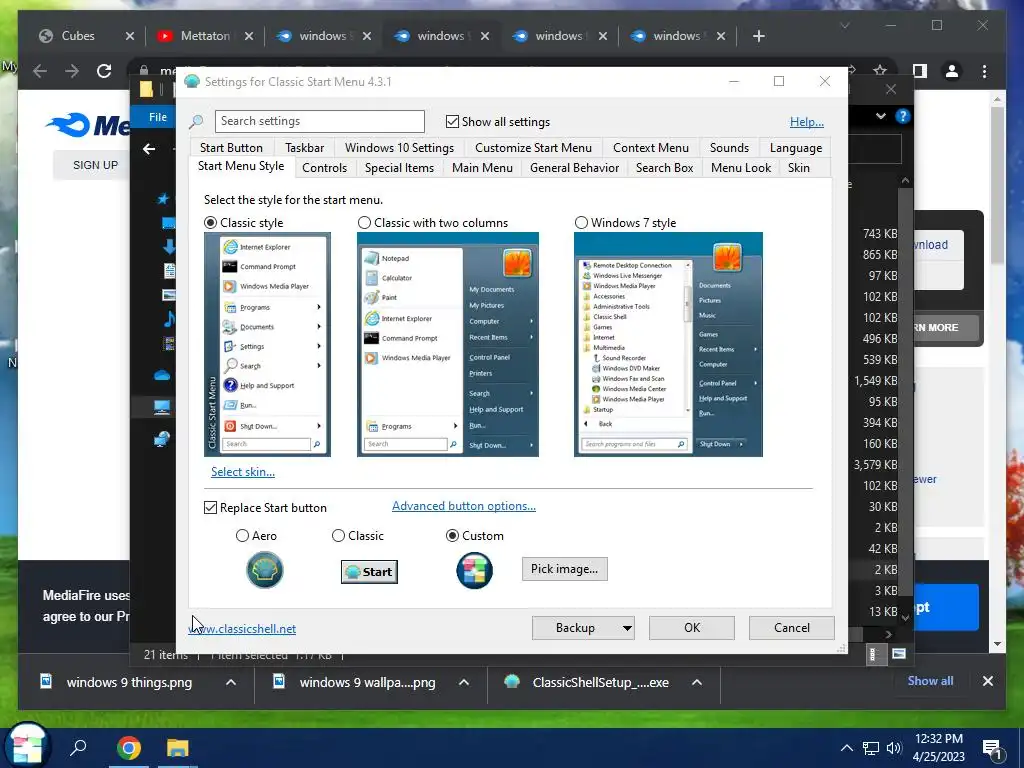Open the Windows 10 Settings tab
The height and width of the screenshot is (768, 1024).
coord(399,148)
